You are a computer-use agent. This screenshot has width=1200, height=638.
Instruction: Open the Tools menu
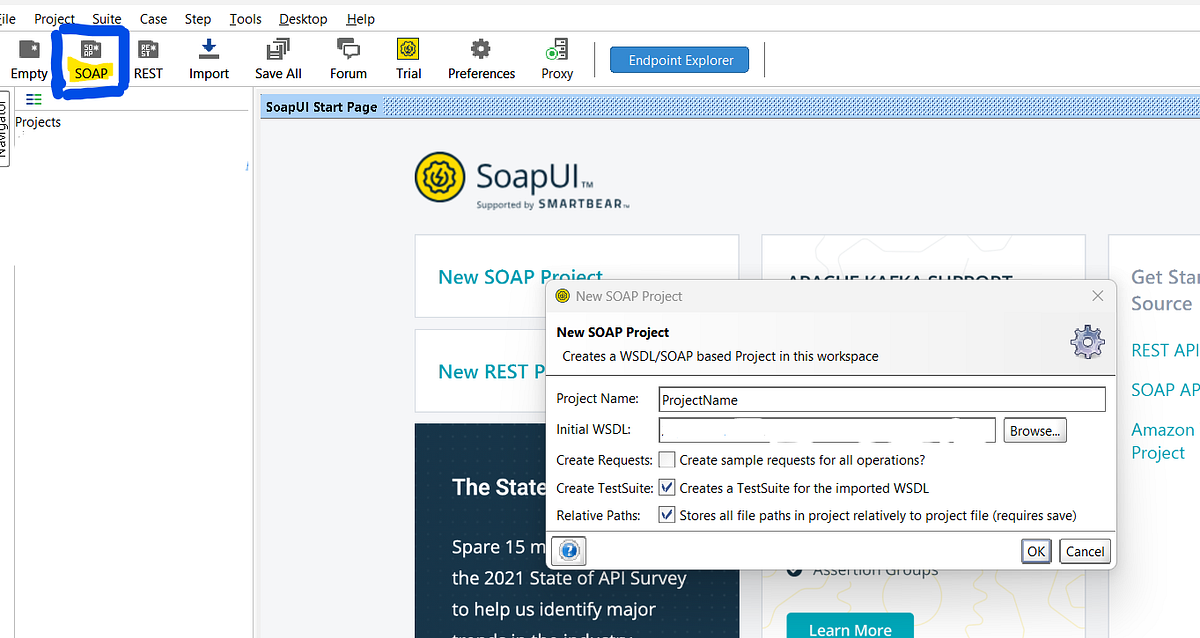pos(245,18)
